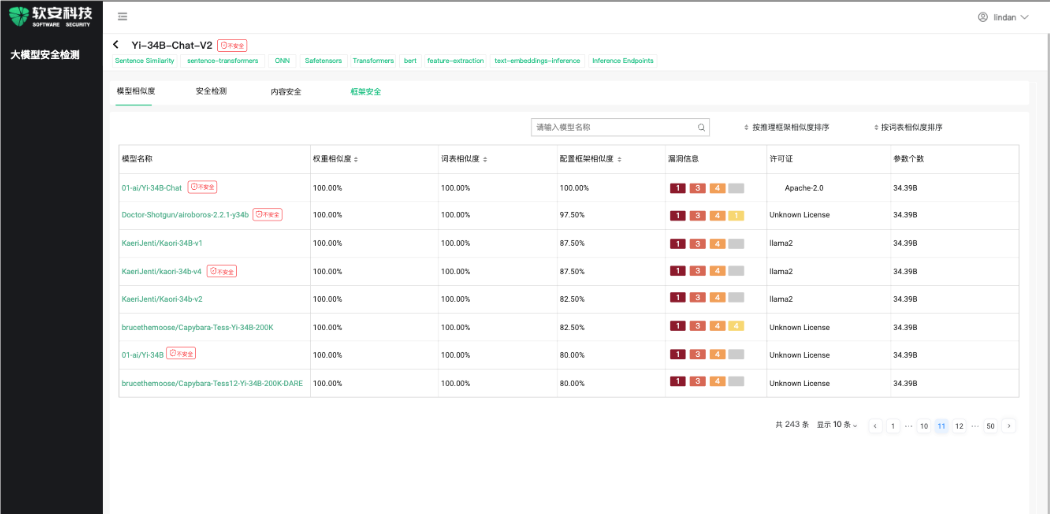This screenshot has height=514, width=1050.
Task: Go to page 12 in pagination
Action: tap(960, 426)
